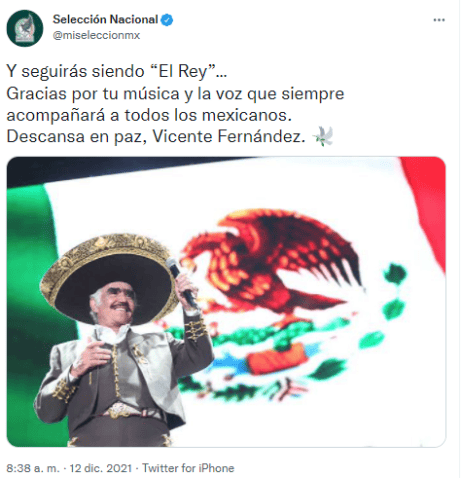Click the microphone held in the photo
This screenshot has height=478, width=462.
[x=183, y=282]
